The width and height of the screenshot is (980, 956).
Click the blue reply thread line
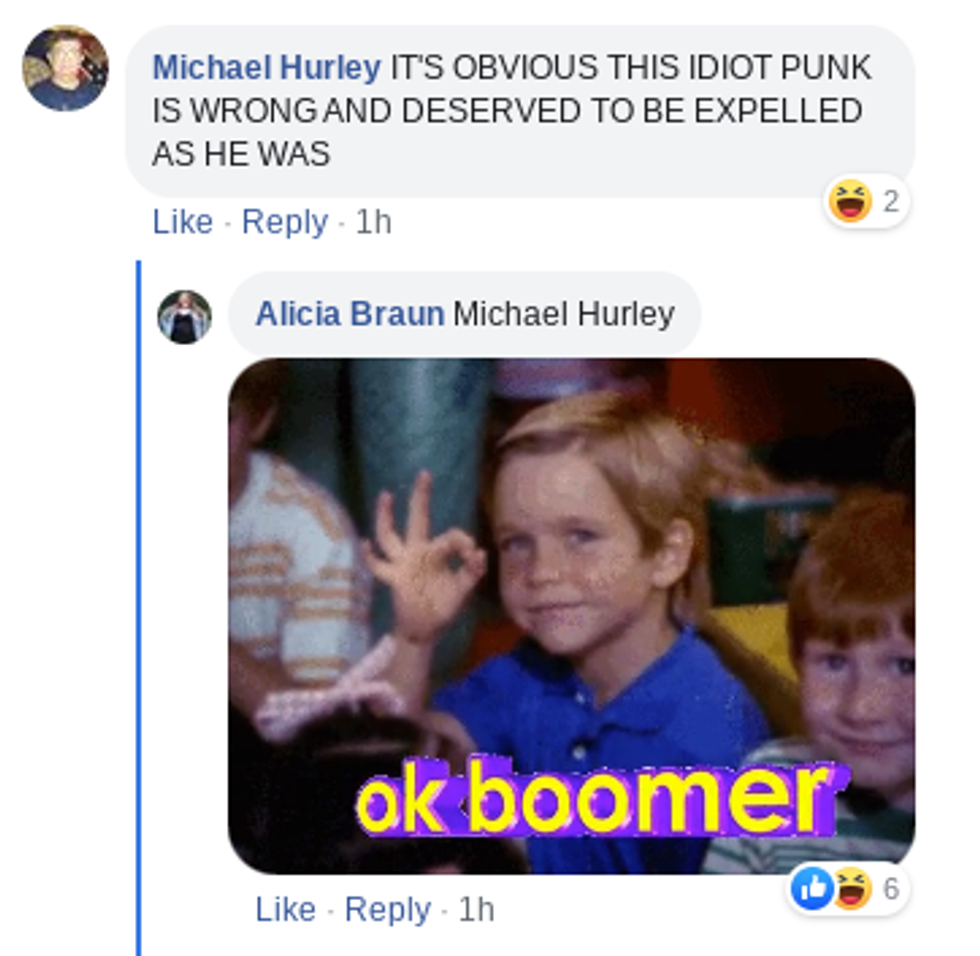139,607
